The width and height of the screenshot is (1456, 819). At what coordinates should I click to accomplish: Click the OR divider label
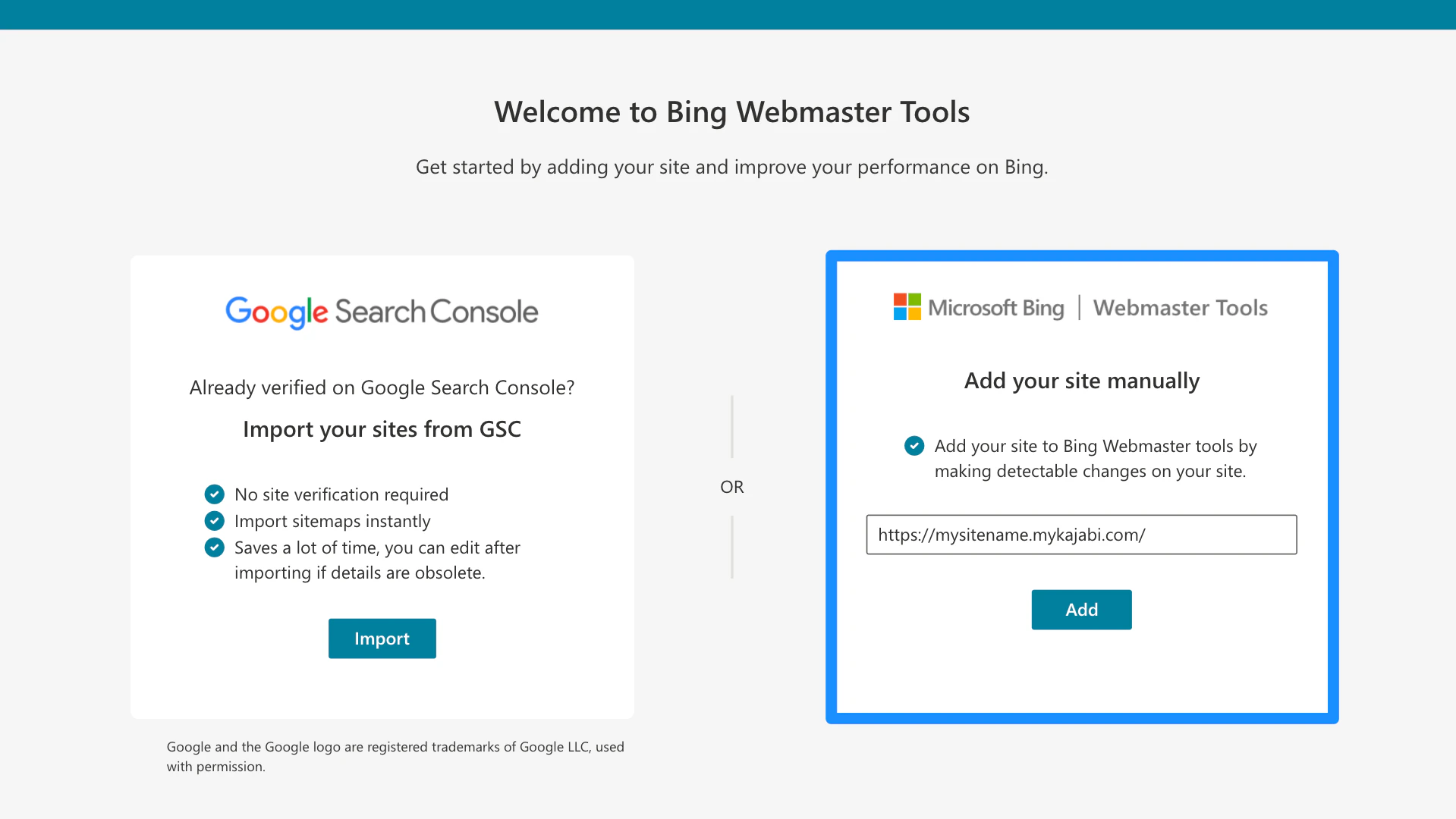click(x=731, y=486)
